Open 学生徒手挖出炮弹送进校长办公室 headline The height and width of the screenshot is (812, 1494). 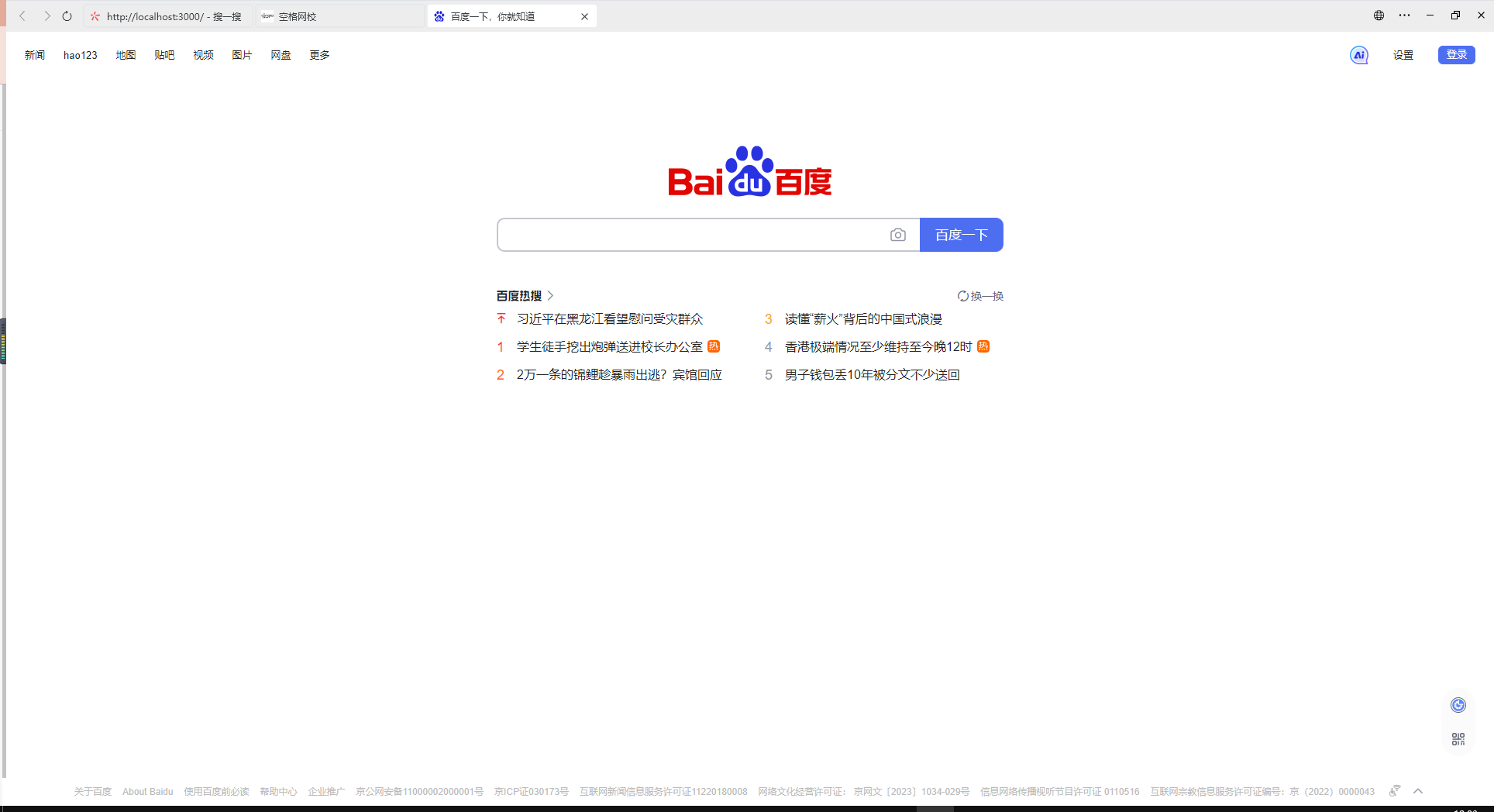pyautogui.click(x=610, y=347)
